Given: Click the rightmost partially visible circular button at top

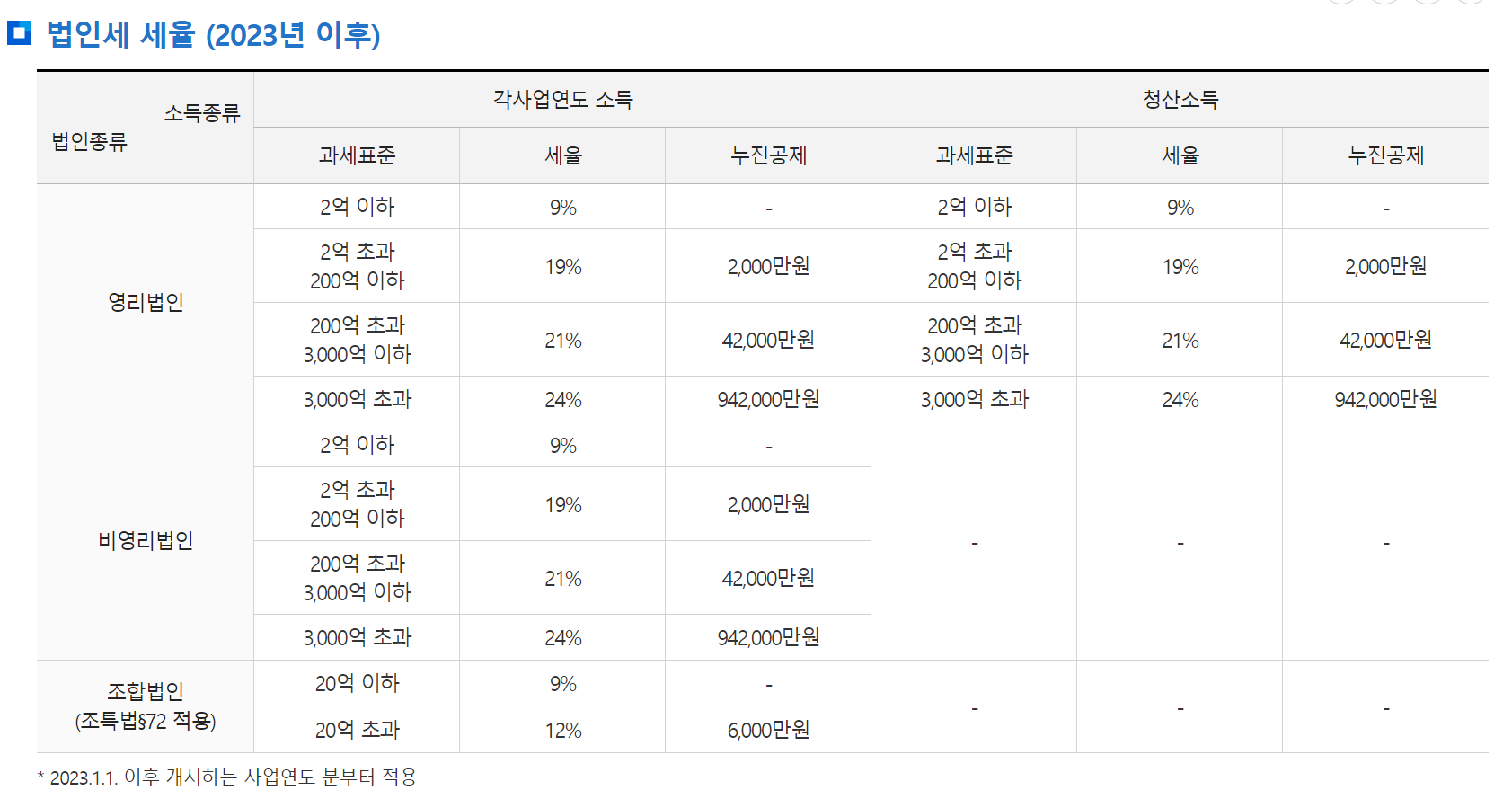Looking at the screenshot, I should click(x=1471, y=2).
